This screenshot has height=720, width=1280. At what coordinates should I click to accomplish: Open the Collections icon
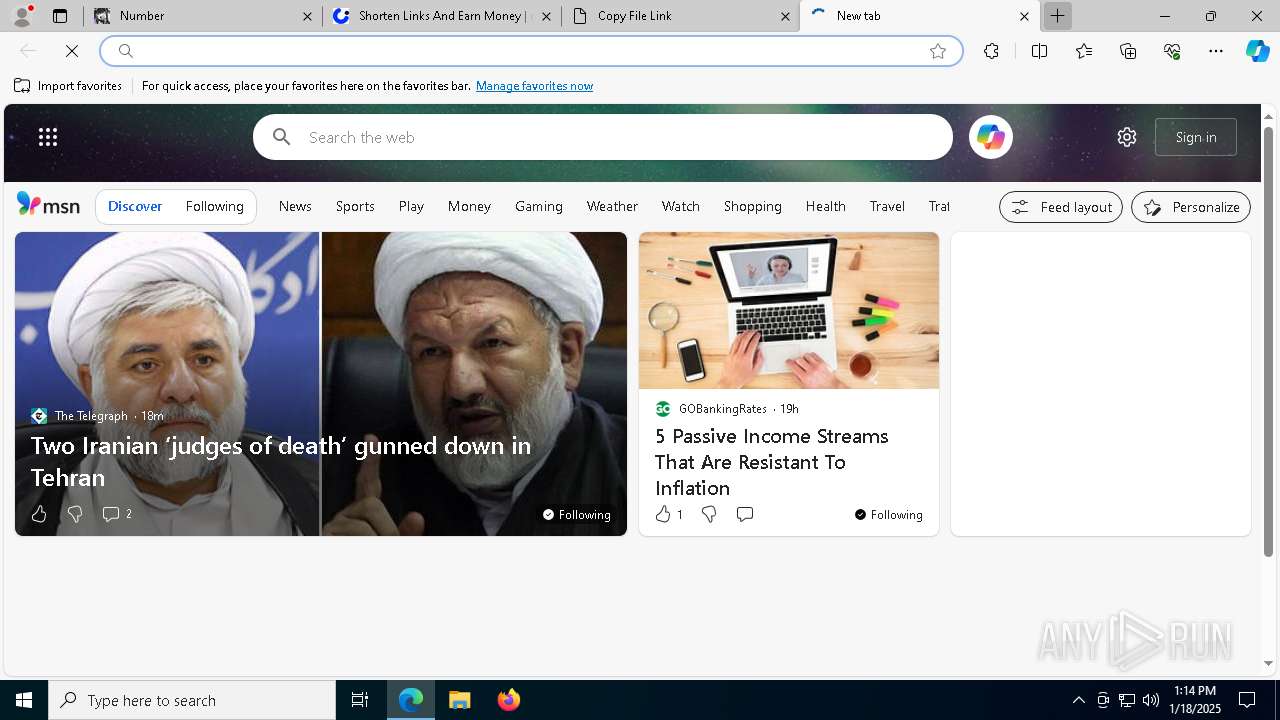[1128, 51]
